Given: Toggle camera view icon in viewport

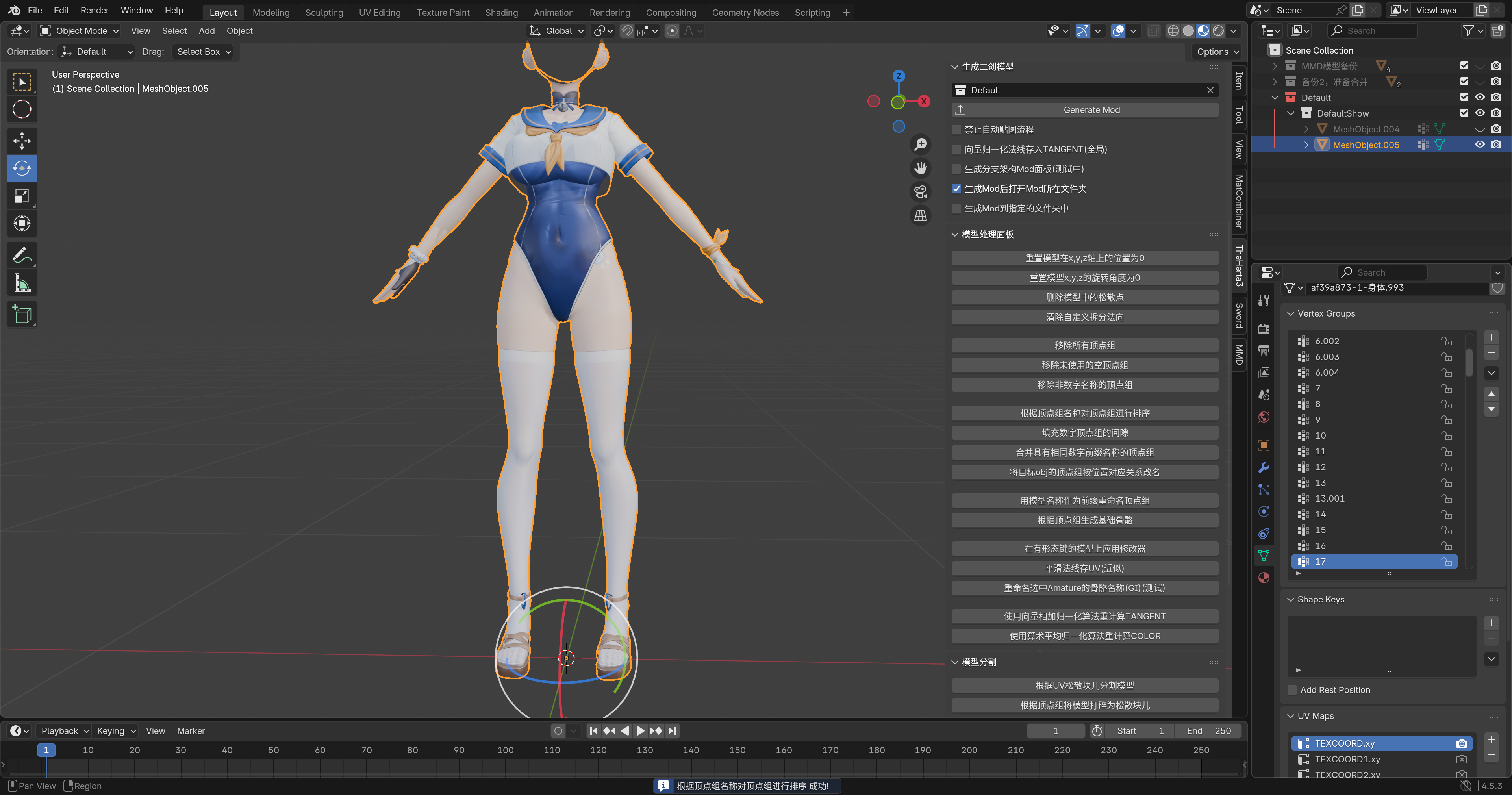Looking at the screenshot, I should point(920,191).
